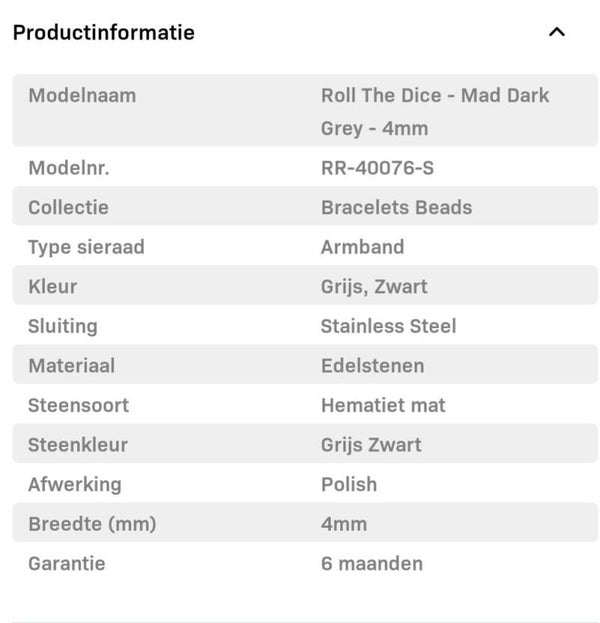600x623 pixels.
Task: Select the Type sieraad label
Action: [x=86, y=247]
